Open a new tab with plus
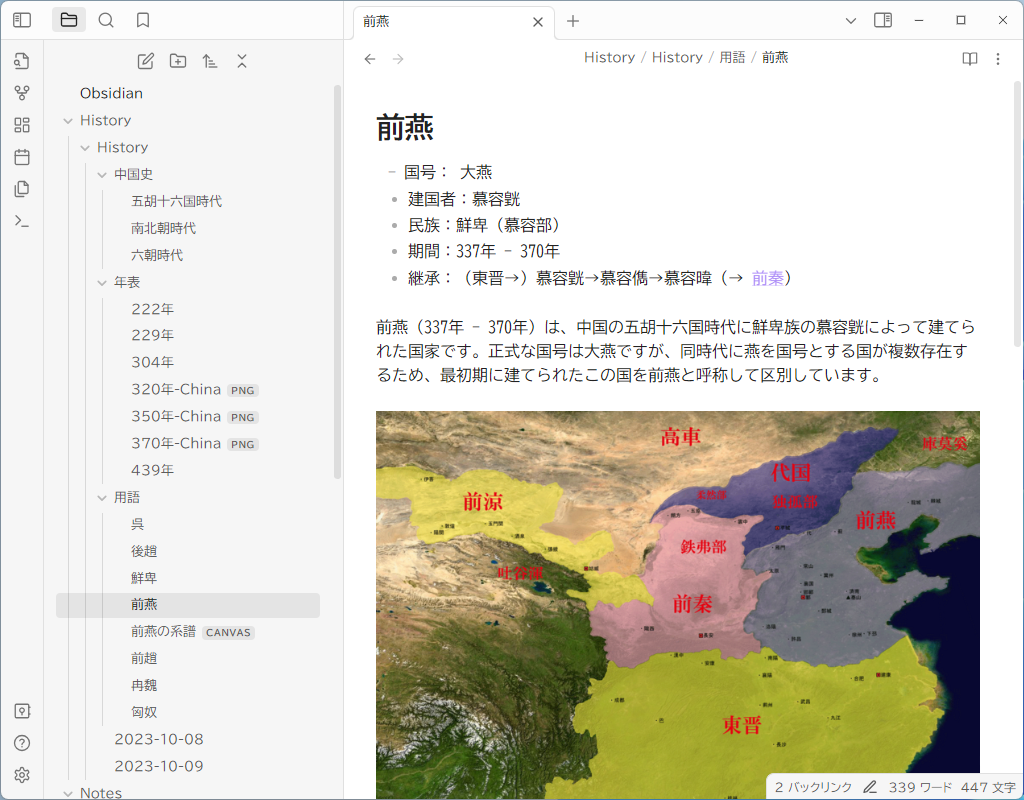1024x800 pixels. tap(573, 21)
